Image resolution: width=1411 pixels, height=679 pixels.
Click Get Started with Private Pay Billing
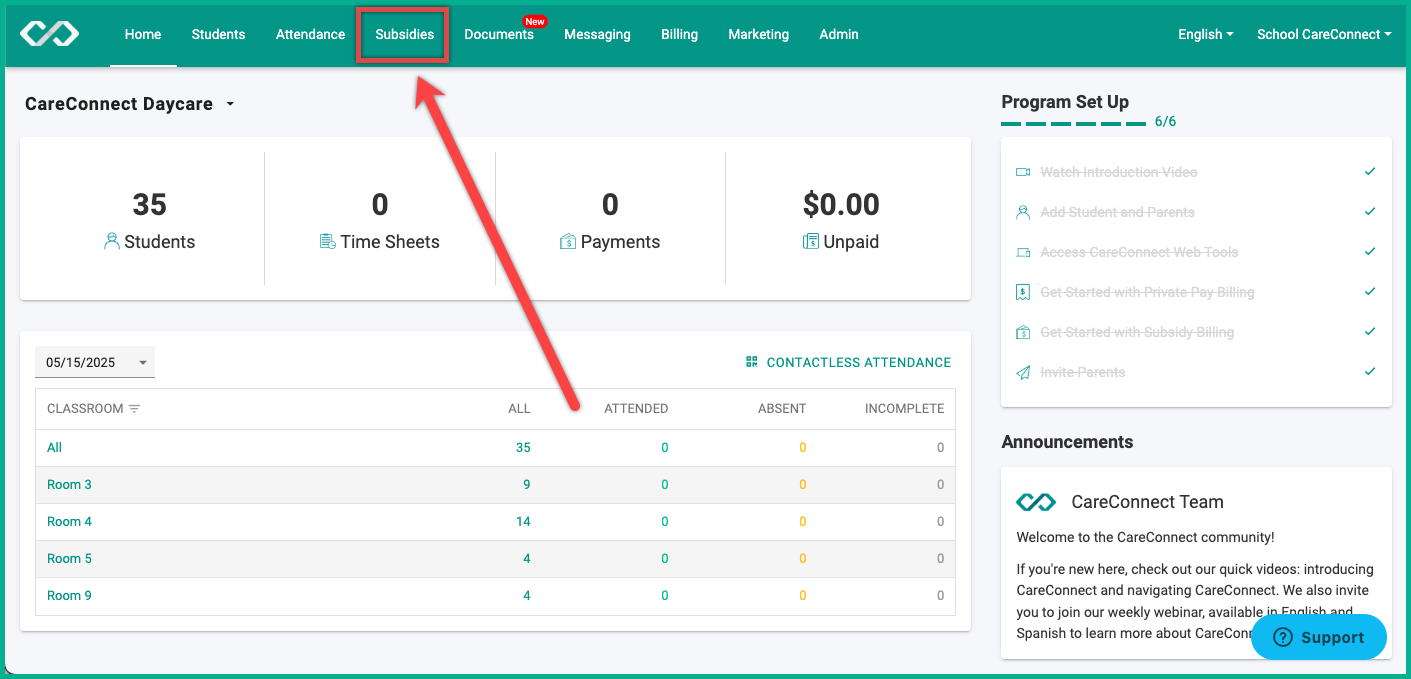tap(1147, 292)
